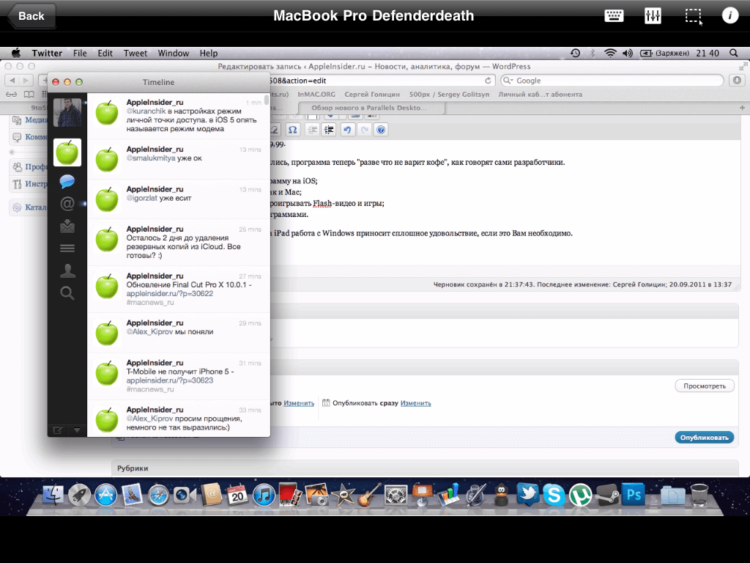Open the Сергей Голицин bookmark
Viewport: 750px width, 563px height.
click(x=372, y=94)
